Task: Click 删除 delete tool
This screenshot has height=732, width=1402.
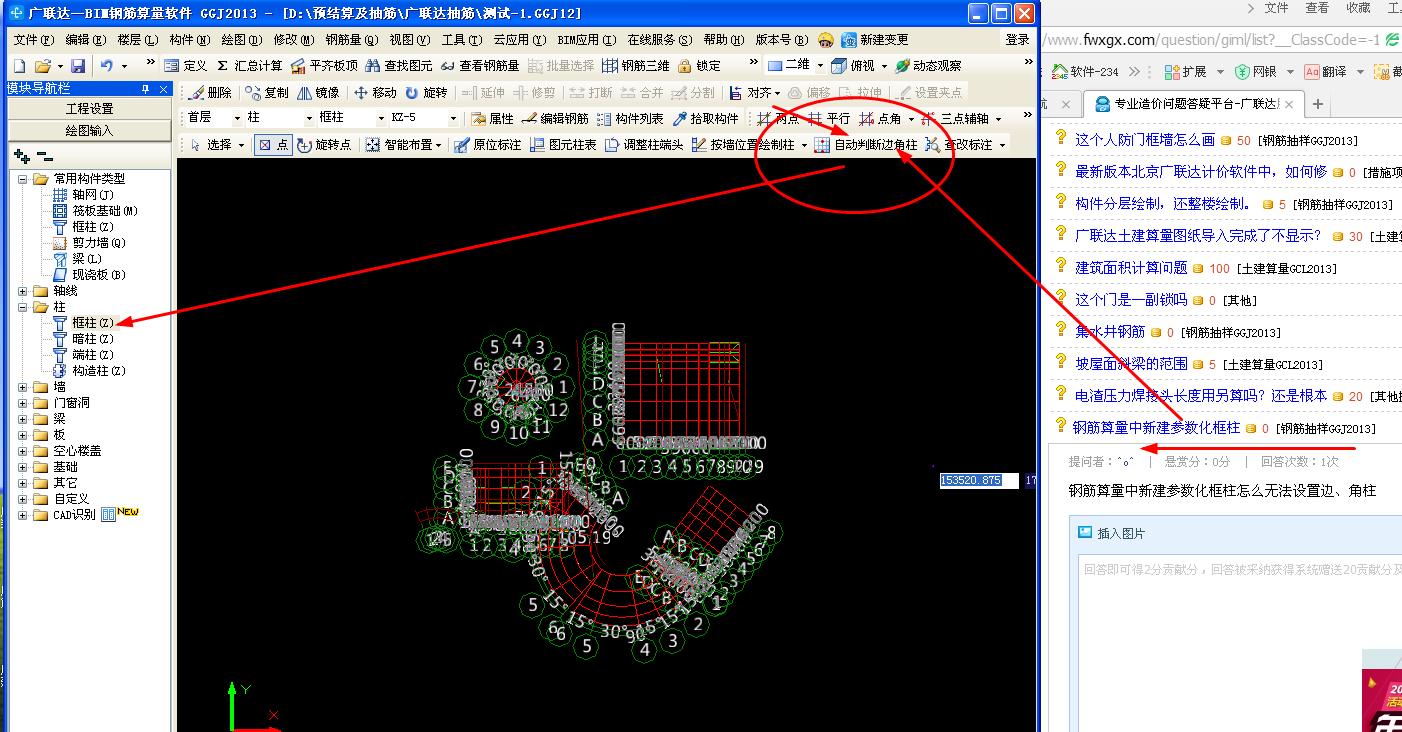Action: tap(210, 92)
